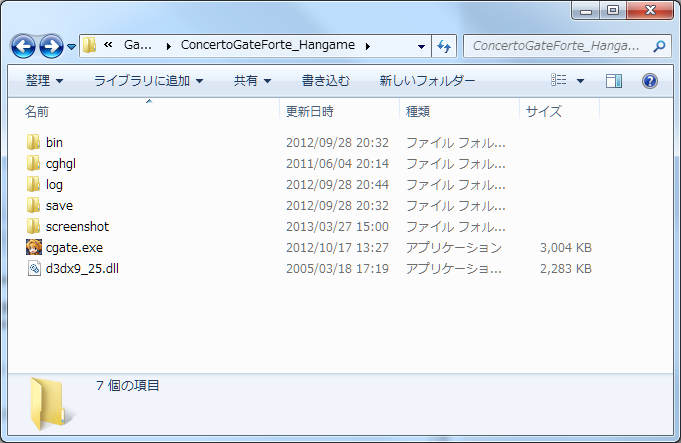Select the bin folder icon
The image size is (681, 443).
(x=33, y=142)
